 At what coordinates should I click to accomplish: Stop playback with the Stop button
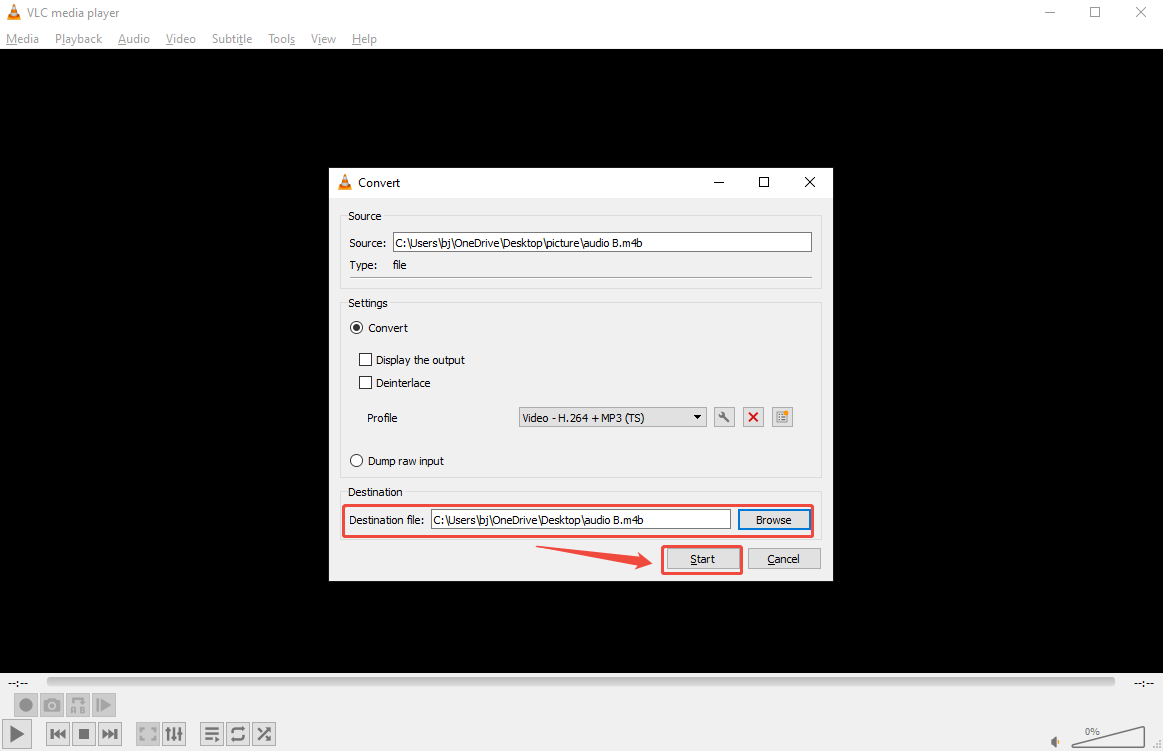coord(84,734)
